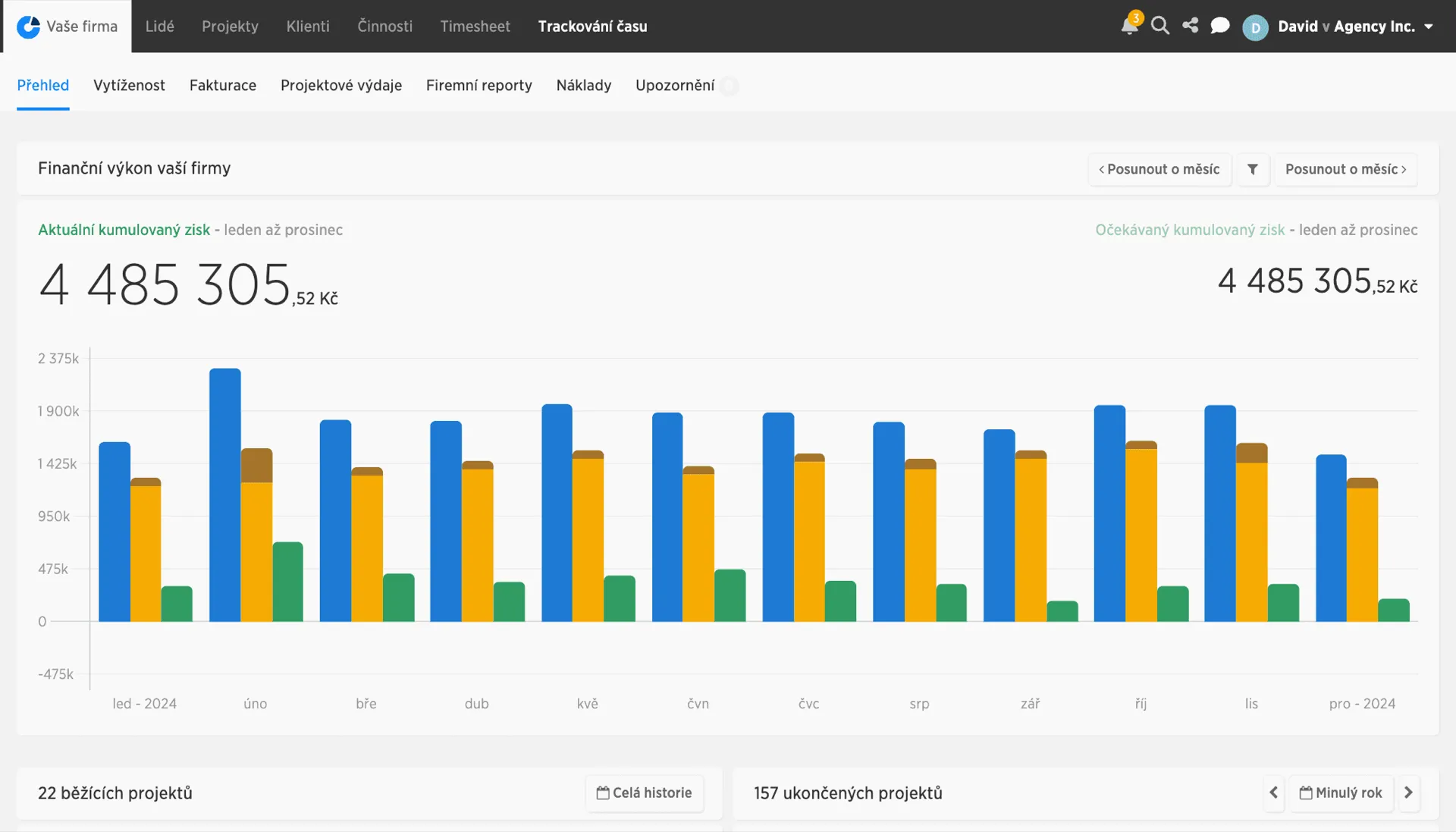Viewport: 1456px width, 832px height.
Task: Click the David user avatar
Action: pyautogui.click(x=1255, y=27)
